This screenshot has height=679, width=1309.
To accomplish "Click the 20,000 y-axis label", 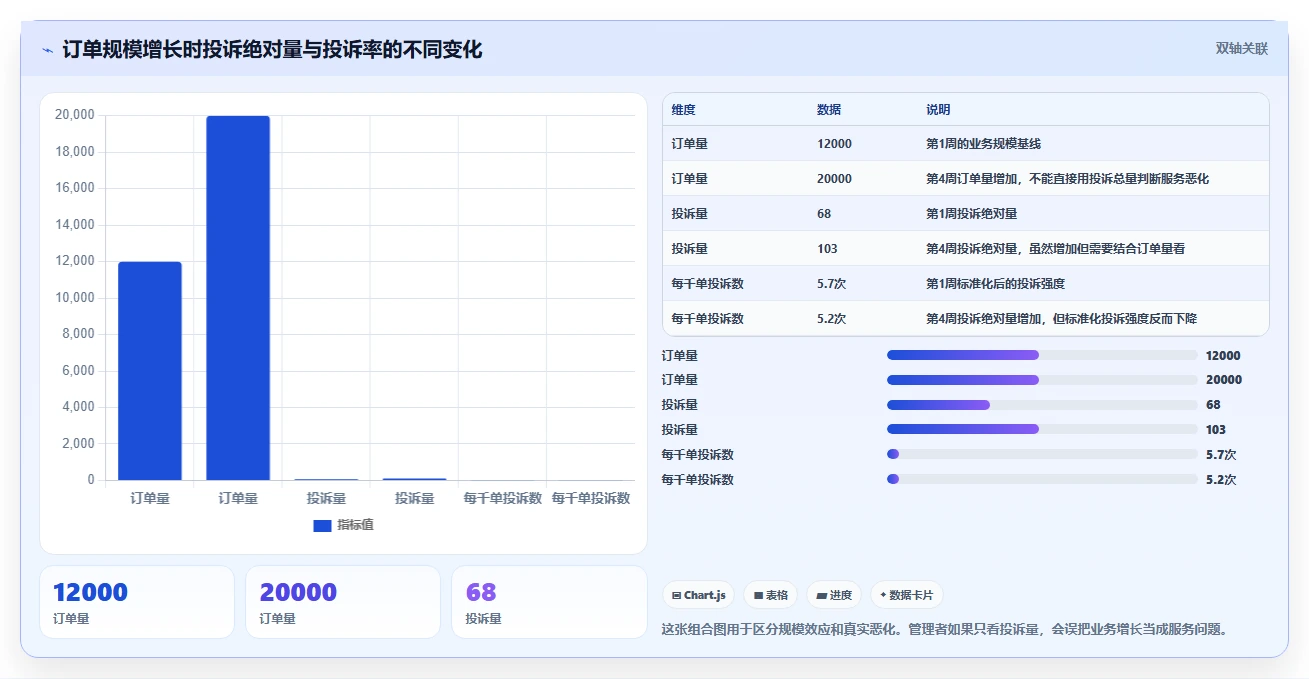I will tap(75, 115).
